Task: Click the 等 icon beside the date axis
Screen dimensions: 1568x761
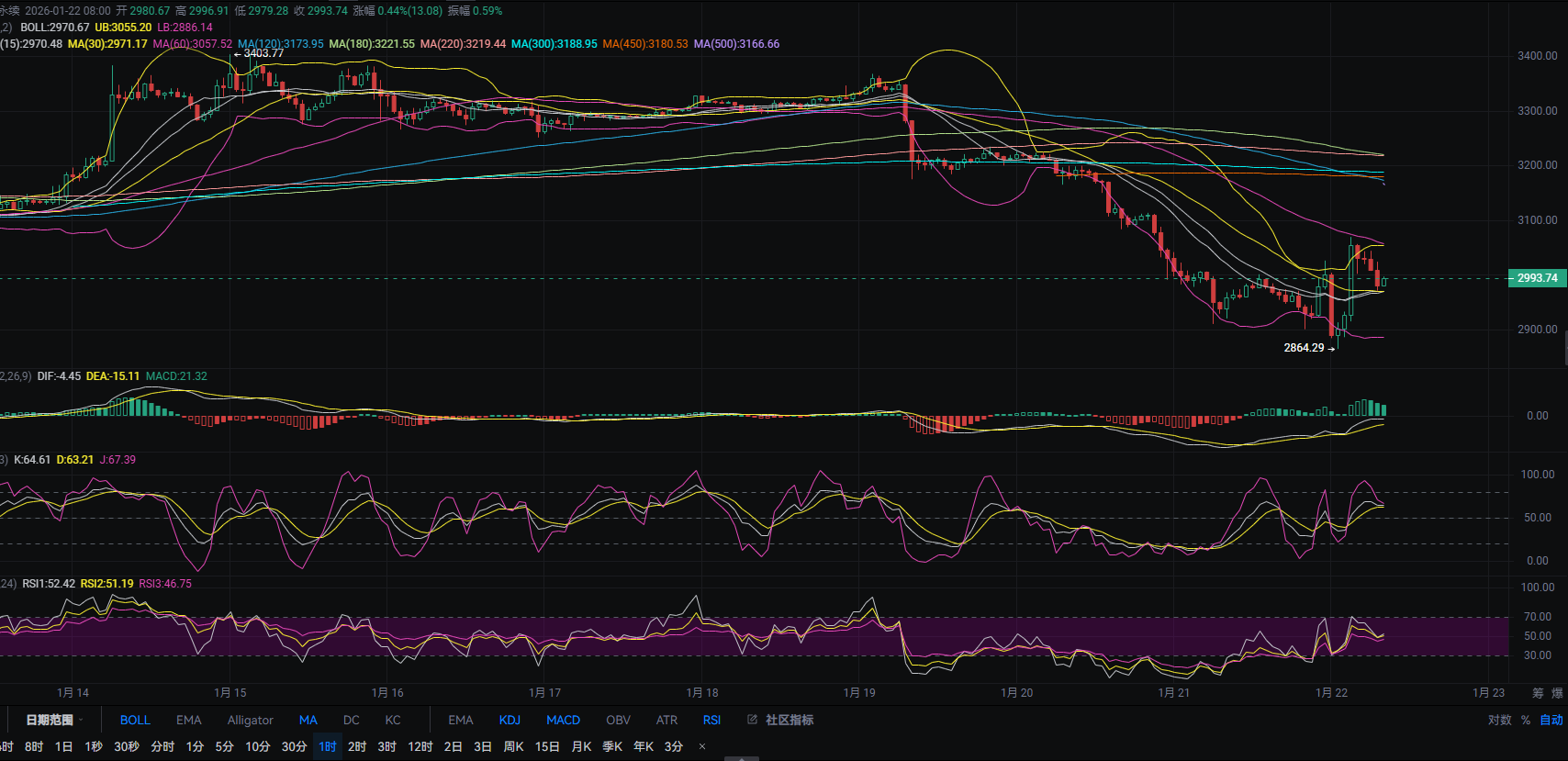Action: click(1538, 693)
